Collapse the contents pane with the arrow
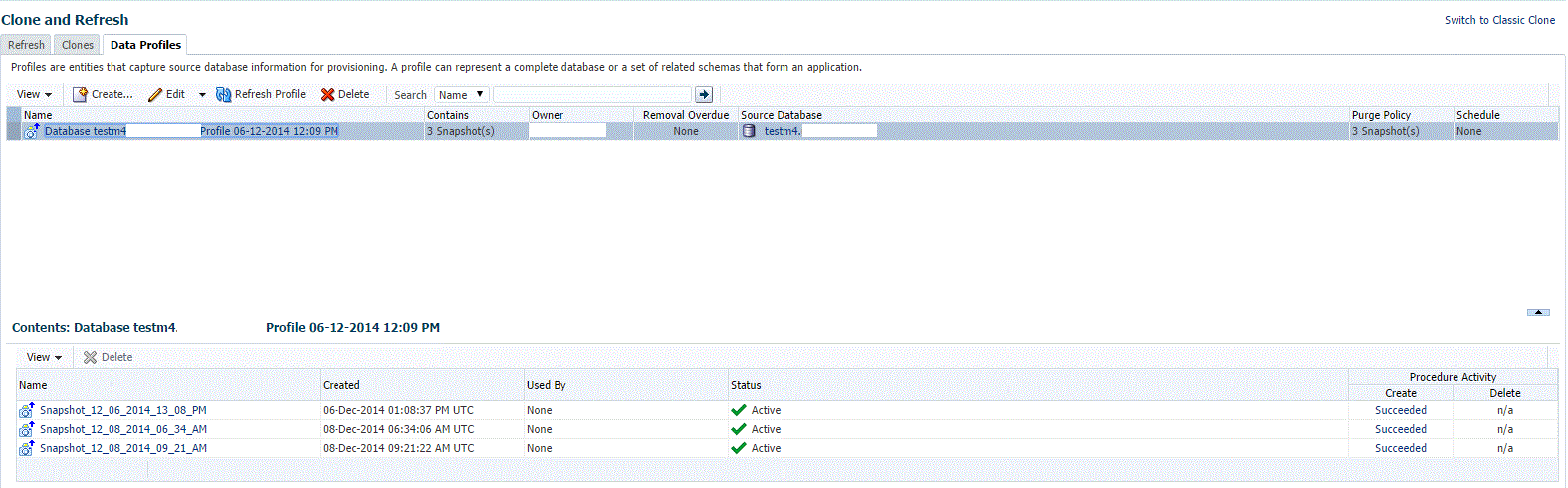This screenshot has width=1568, height=488. [x=1538, y=312]
